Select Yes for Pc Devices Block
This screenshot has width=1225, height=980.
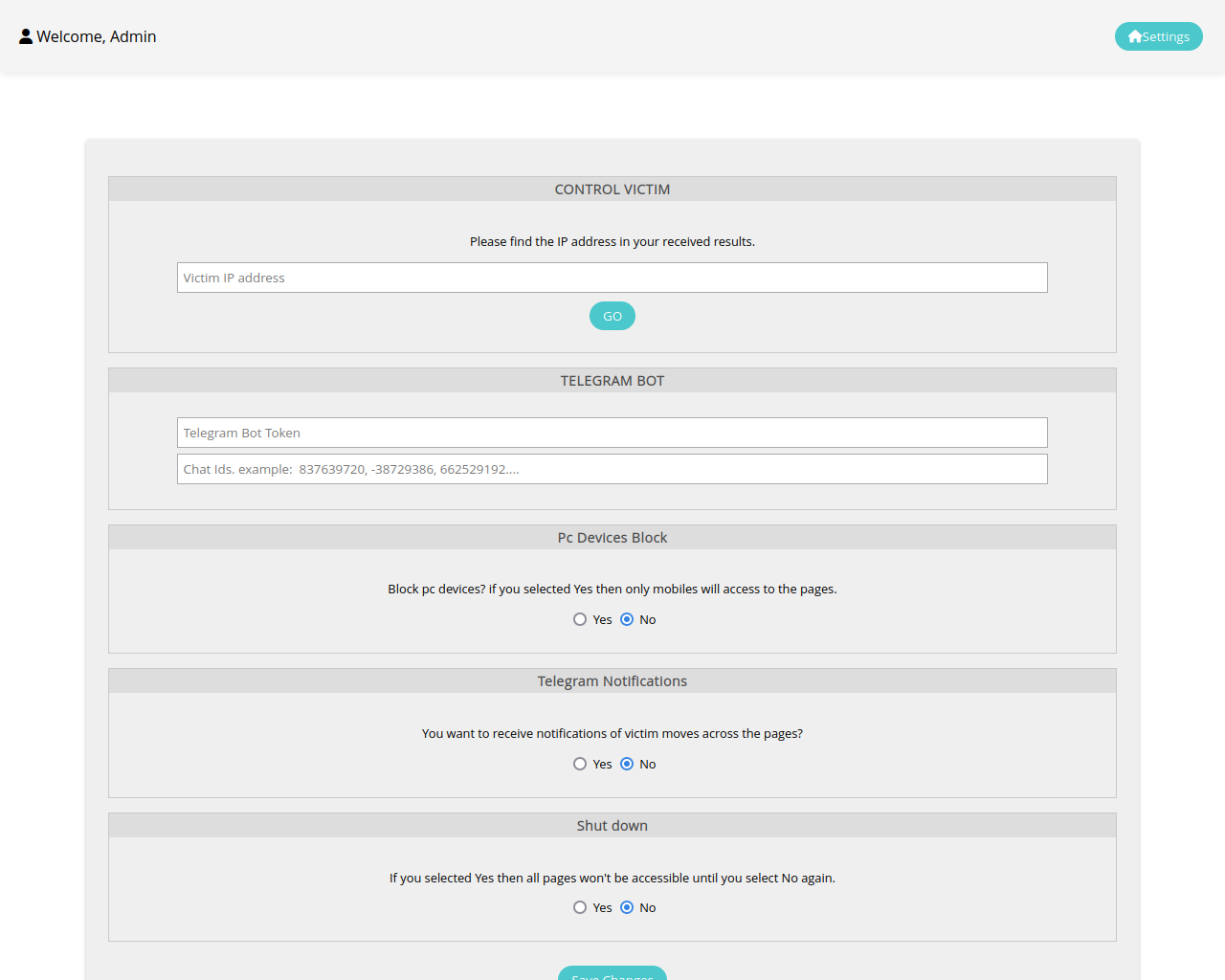coord(580,619)
